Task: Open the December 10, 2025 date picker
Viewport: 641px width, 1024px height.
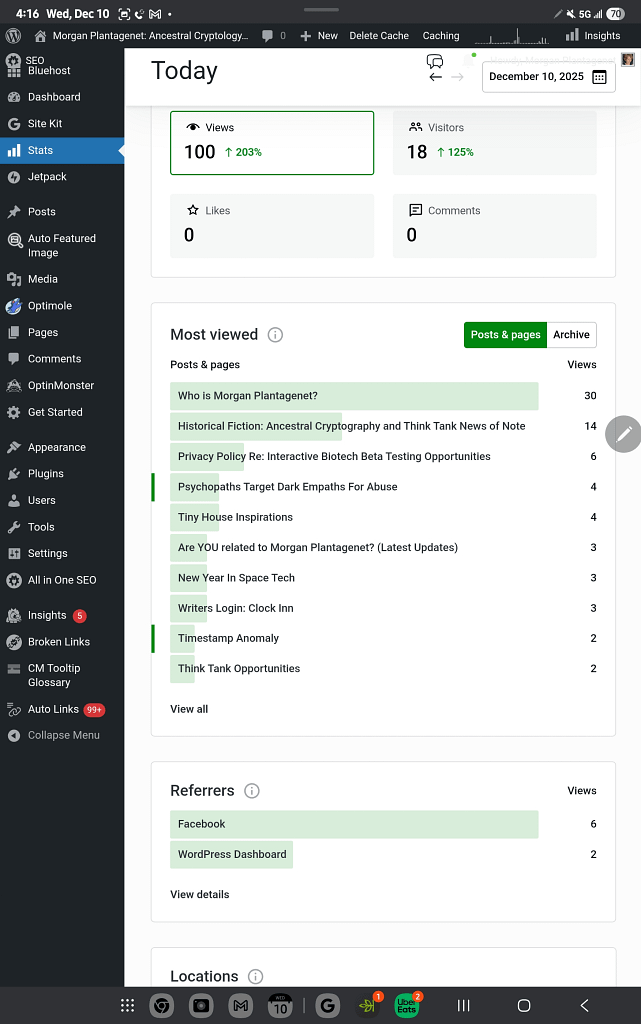Action: pos(548,77)
